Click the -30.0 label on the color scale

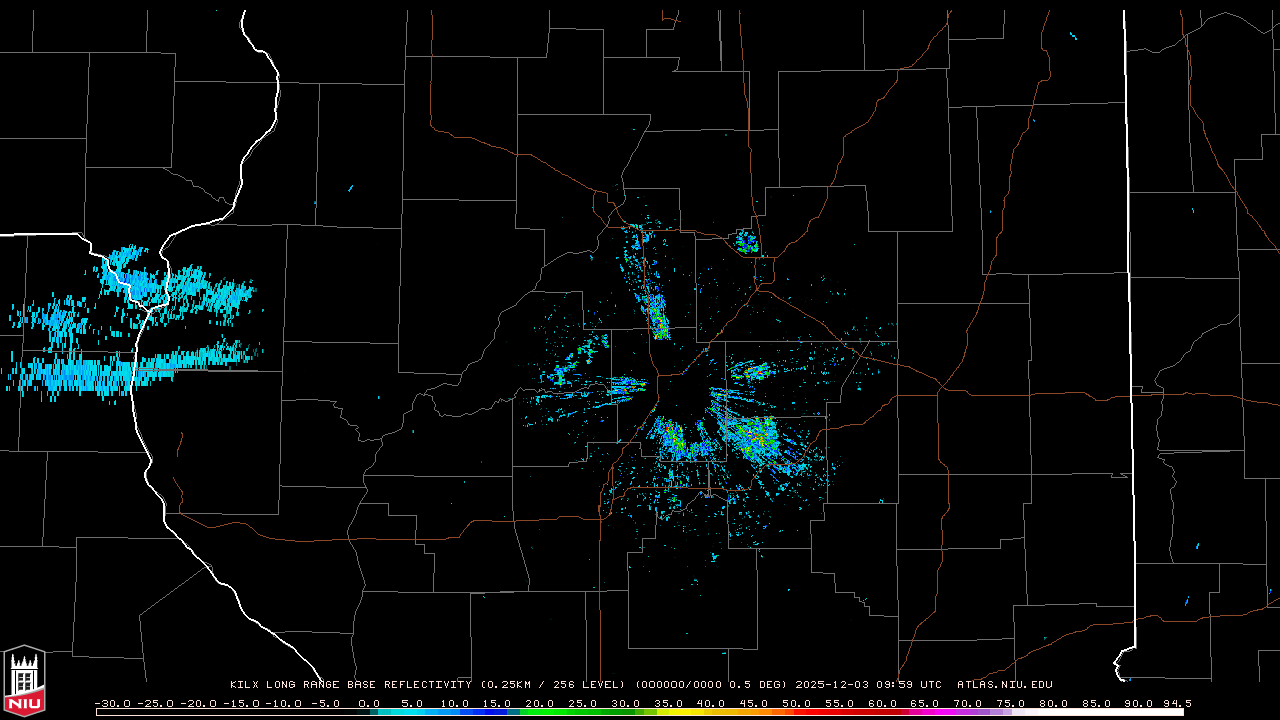point(112,703)
